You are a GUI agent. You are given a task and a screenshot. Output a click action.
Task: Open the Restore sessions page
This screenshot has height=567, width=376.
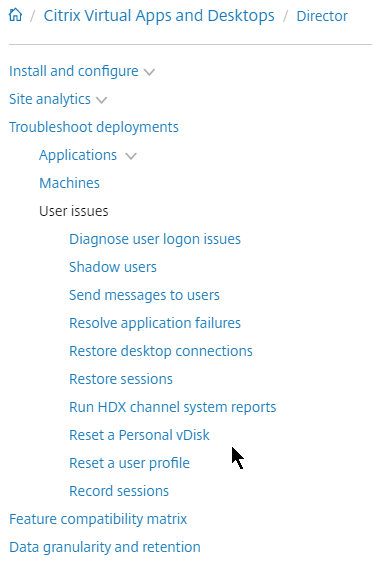pos(121,379)
